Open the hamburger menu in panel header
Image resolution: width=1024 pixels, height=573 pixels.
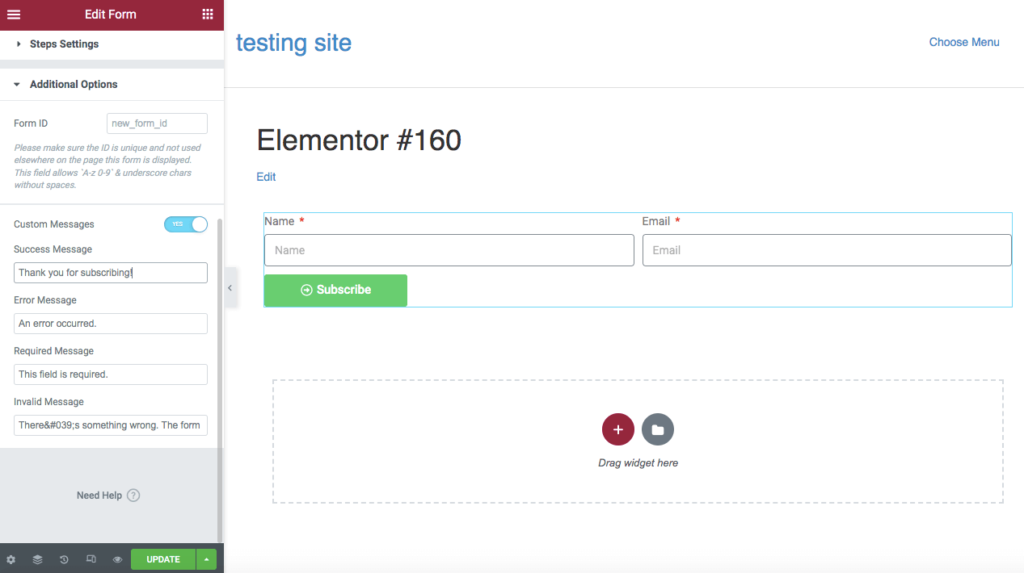[13, 14]
